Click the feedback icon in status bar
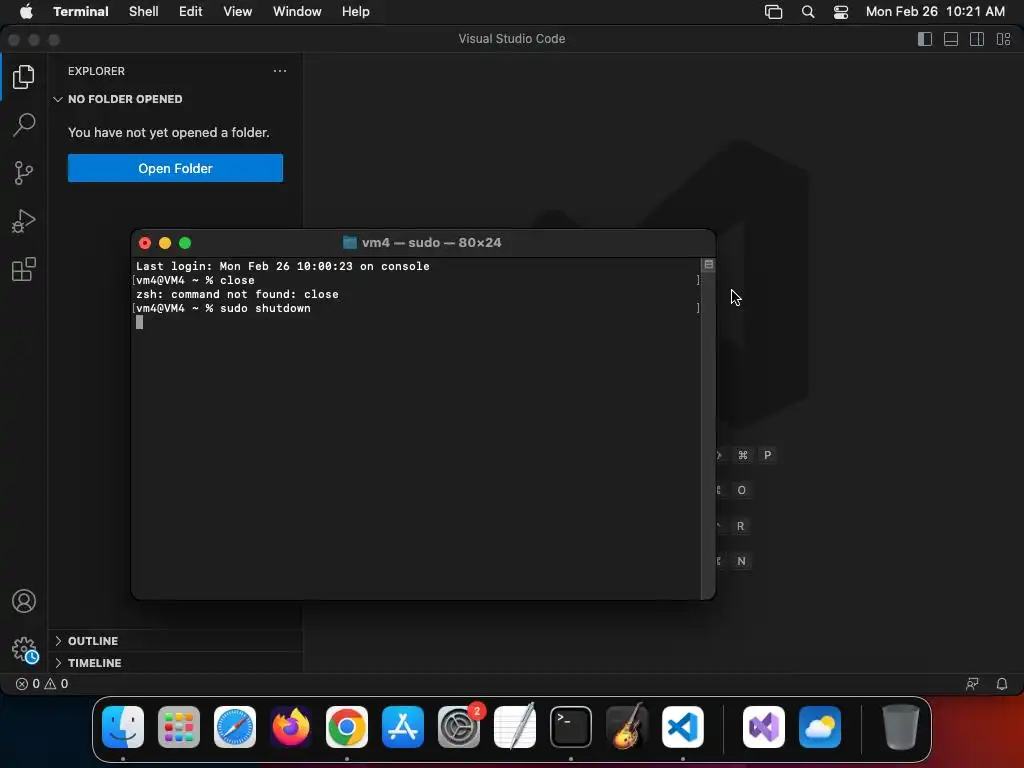1024x768 pixels. point(972,684)
